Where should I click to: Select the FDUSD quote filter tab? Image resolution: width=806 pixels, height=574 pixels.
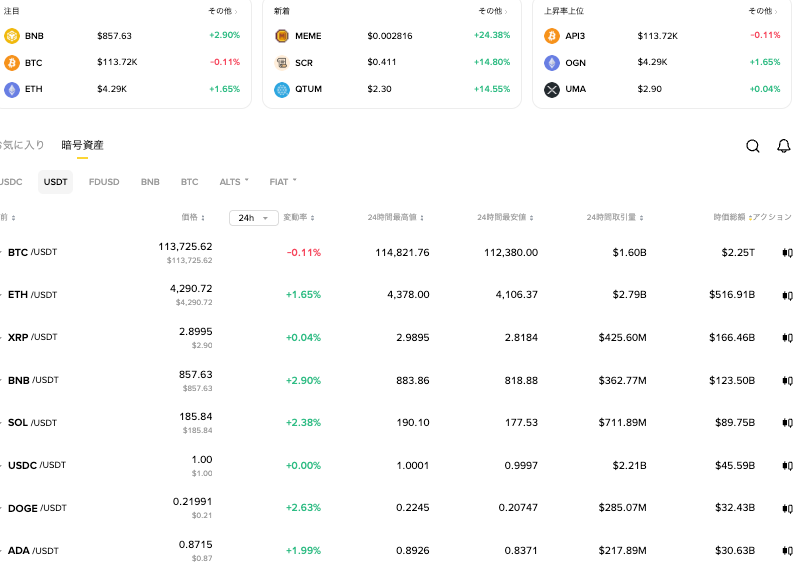(x=104, y=182)
